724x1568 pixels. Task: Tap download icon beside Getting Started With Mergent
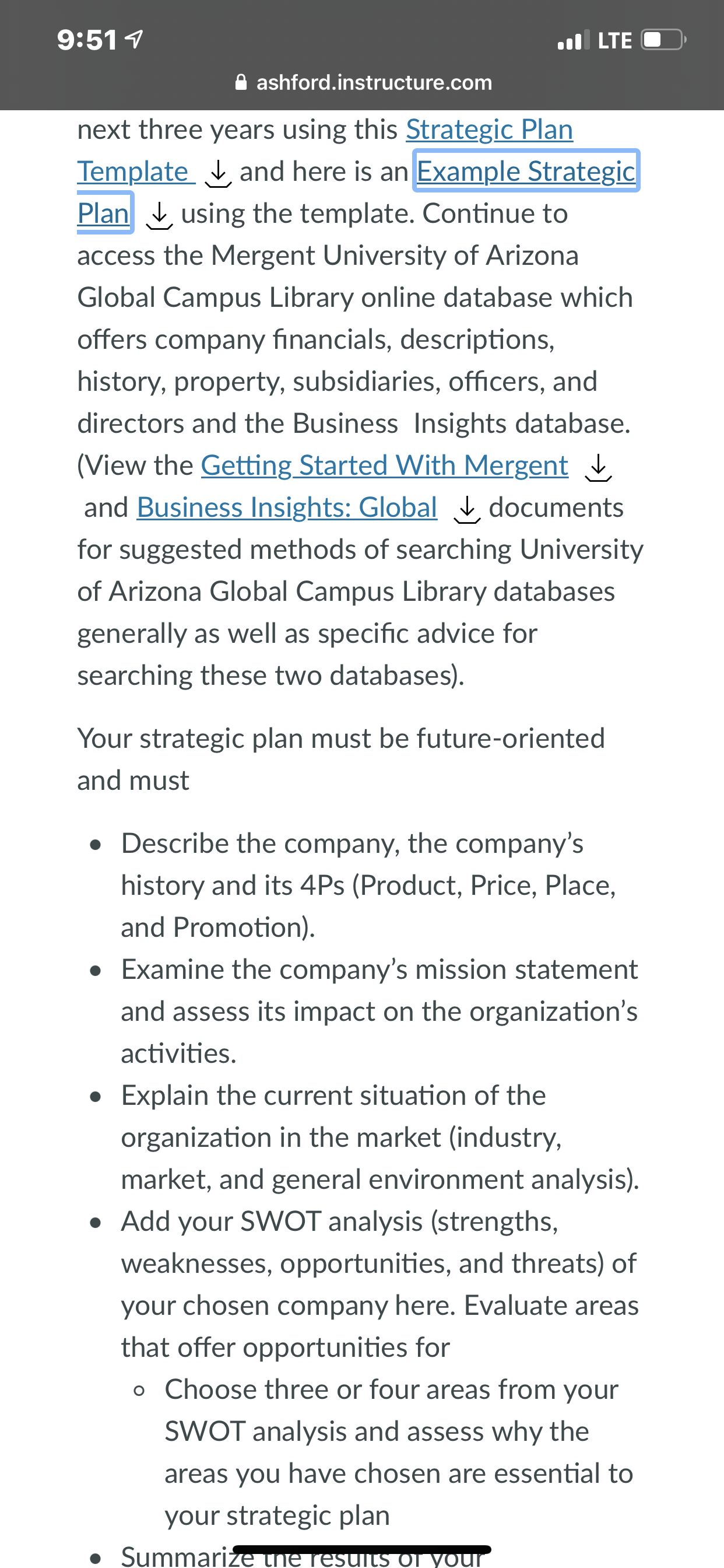click(598, 468)
